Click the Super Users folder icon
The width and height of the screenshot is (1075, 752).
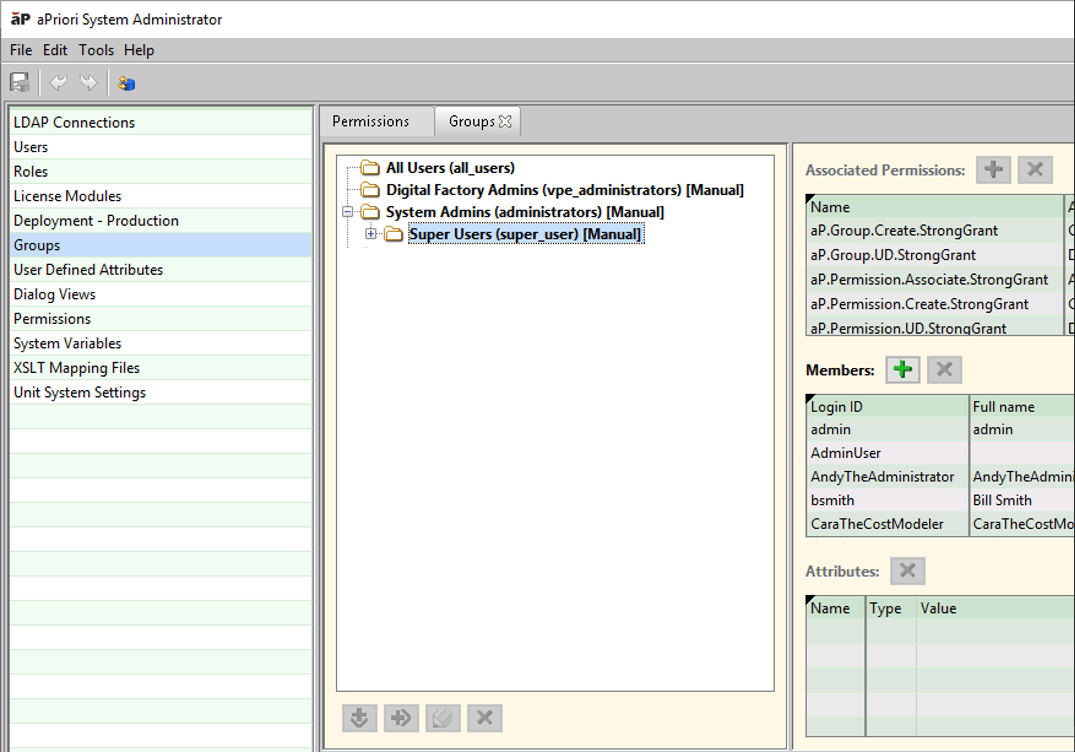(394, 234)
